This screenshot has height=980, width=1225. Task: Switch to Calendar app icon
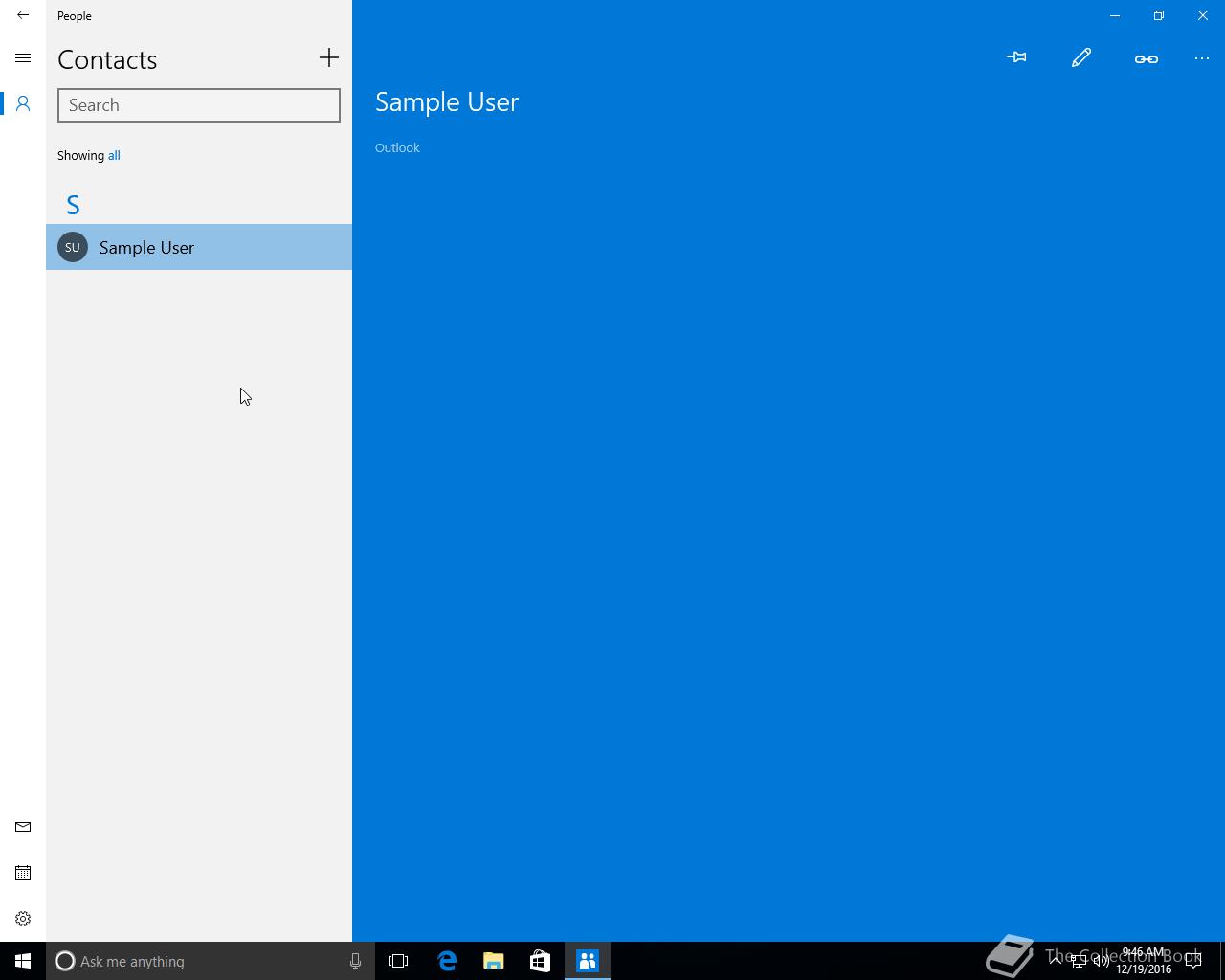click(x=23, y=873)
